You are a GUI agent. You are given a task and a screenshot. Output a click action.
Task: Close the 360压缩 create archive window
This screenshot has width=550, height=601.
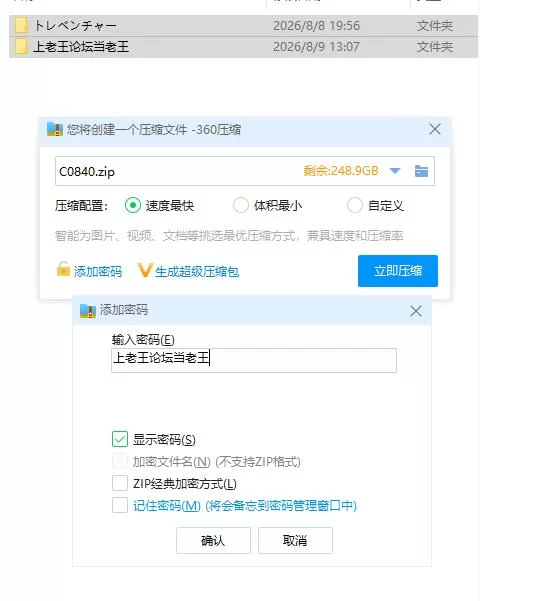435,129
